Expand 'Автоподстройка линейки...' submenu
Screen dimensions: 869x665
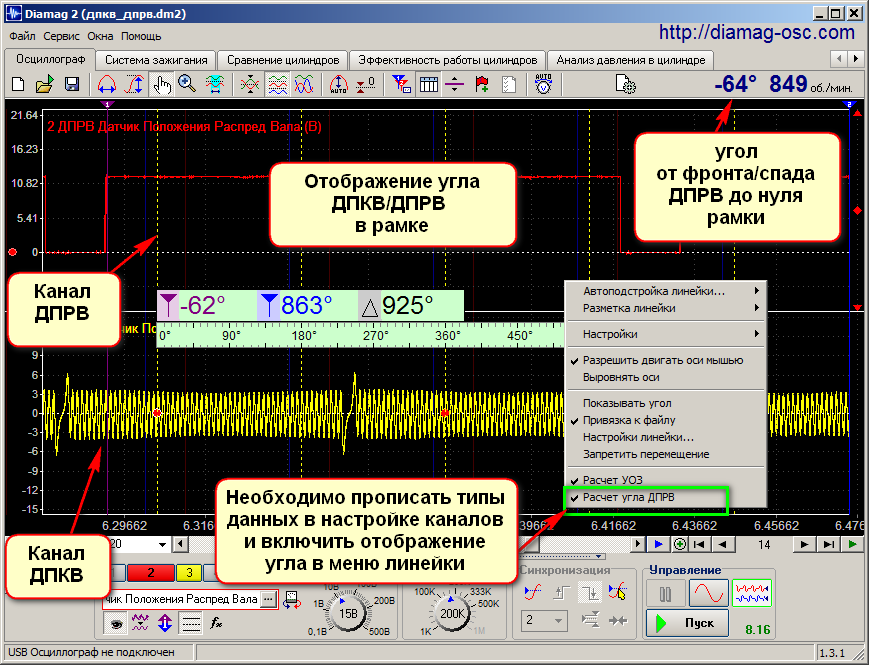[x=665, y=291]
